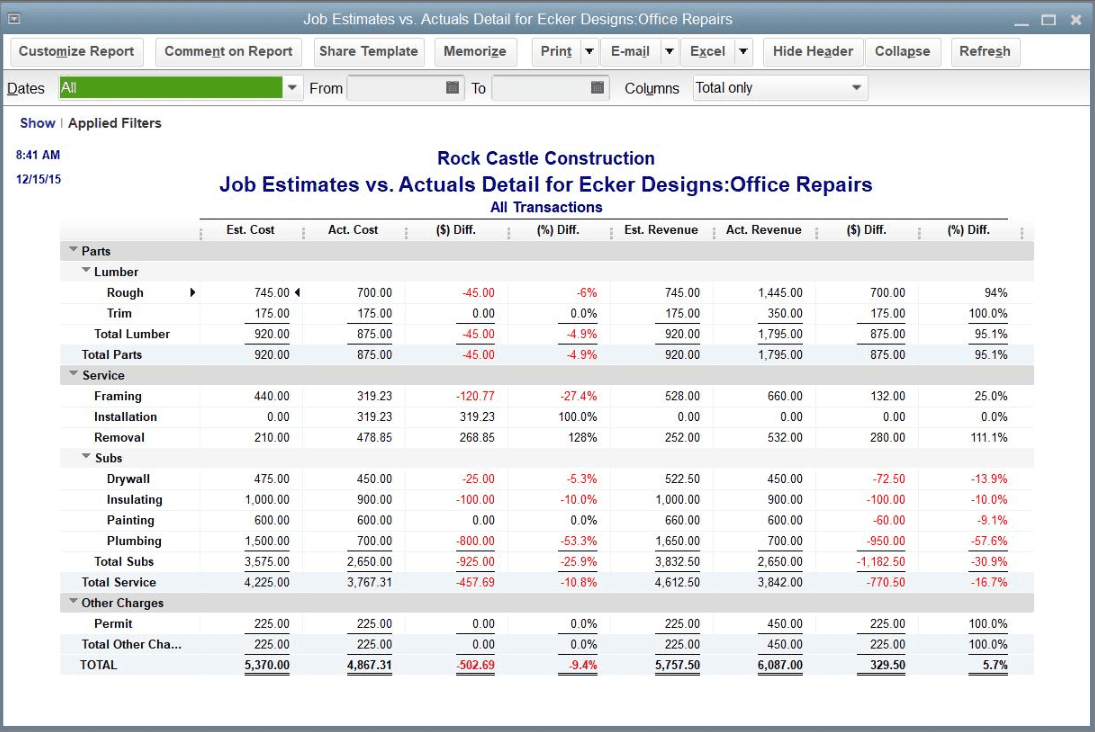
Task: Select the Trim row label
Action: (119, 313)
